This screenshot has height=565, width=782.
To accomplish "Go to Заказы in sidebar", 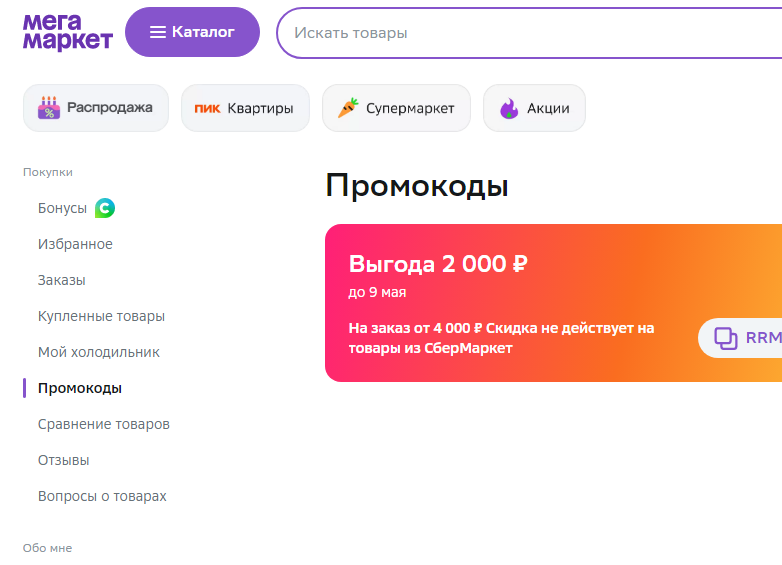I will [x=62, y=280].
